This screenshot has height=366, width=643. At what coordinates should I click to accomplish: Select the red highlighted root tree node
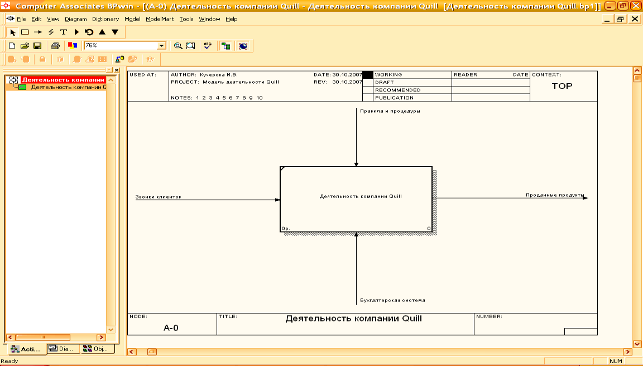[64, 80]
